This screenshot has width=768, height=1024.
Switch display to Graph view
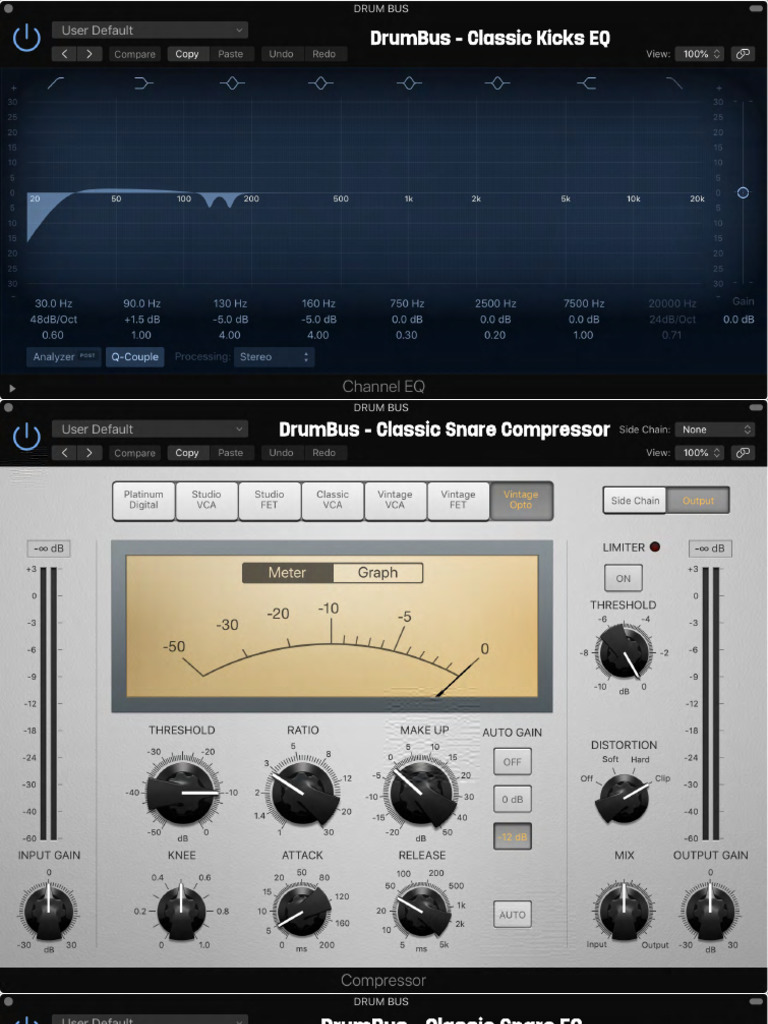(377, 573)
